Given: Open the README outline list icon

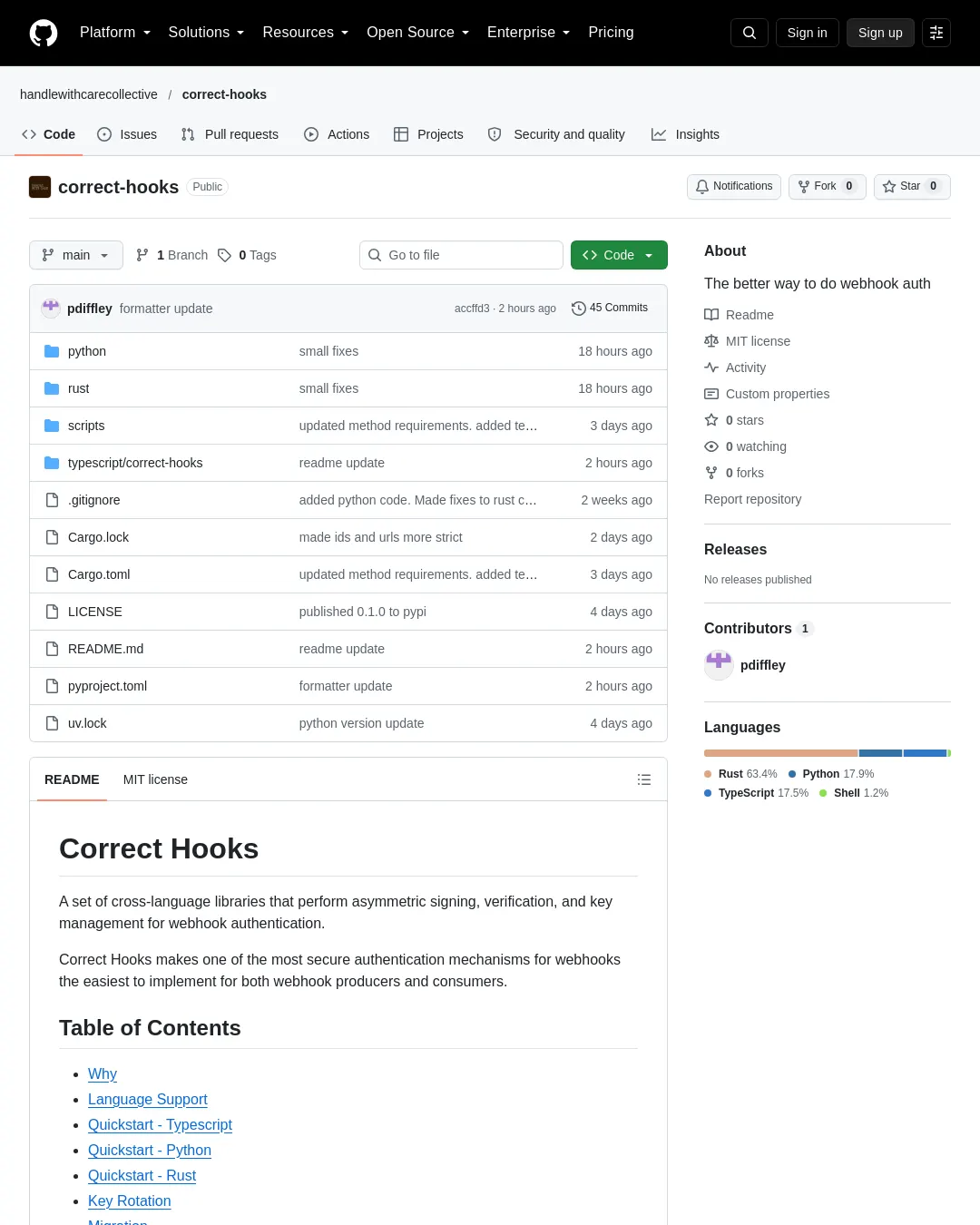Looking at the screenshot, I should click(x=644, y=779).
